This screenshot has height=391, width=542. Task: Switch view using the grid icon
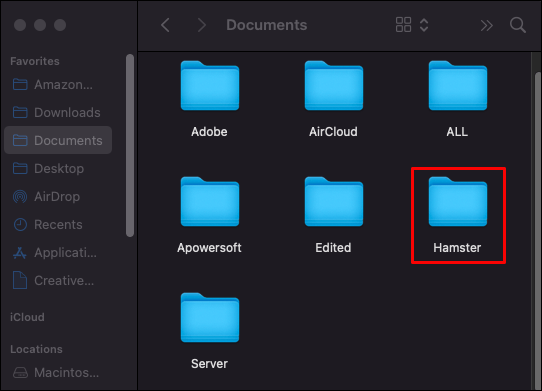403,25
